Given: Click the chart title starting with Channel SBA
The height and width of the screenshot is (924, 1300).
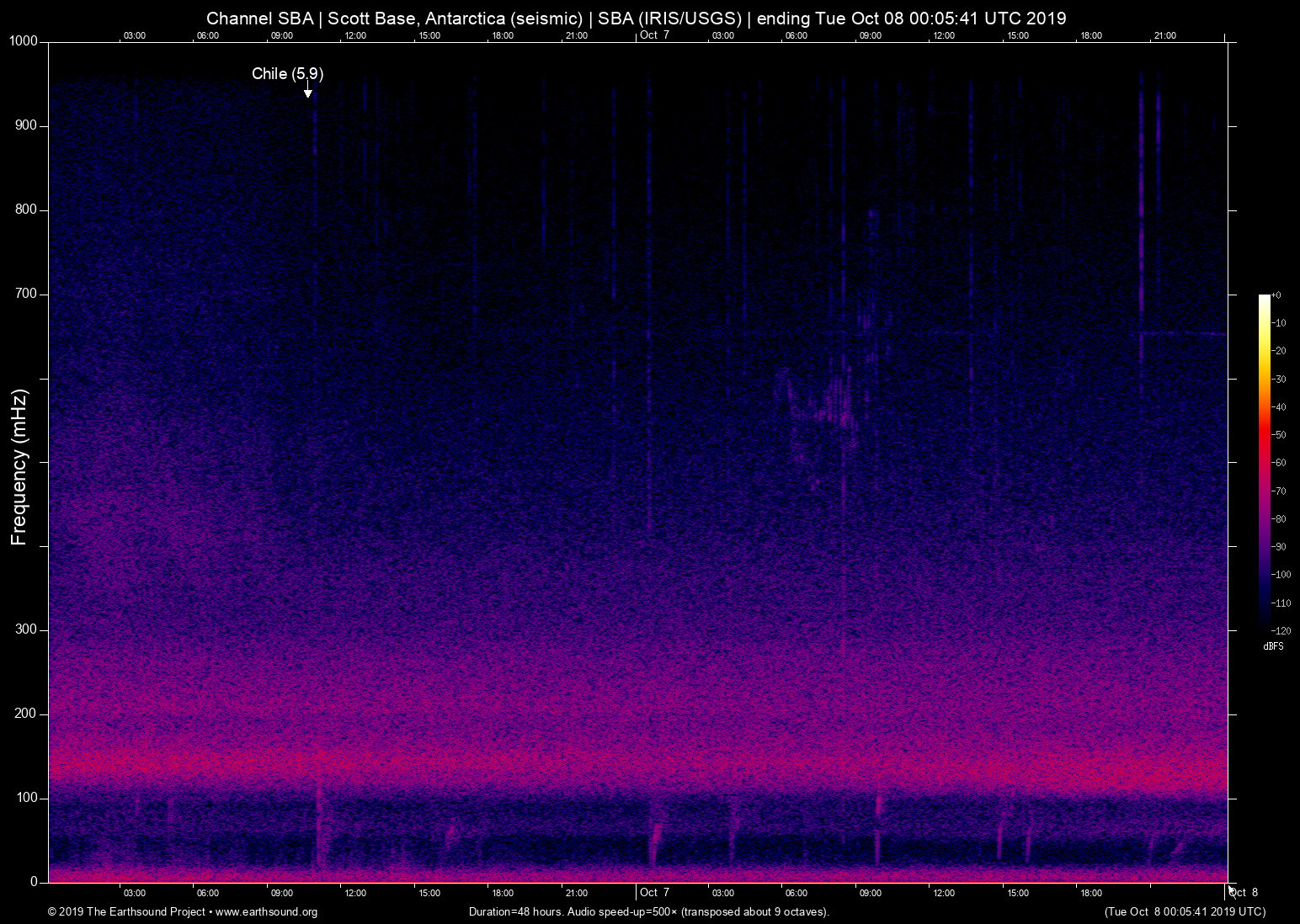Looking at the screenshot, I should coord(636,19).
